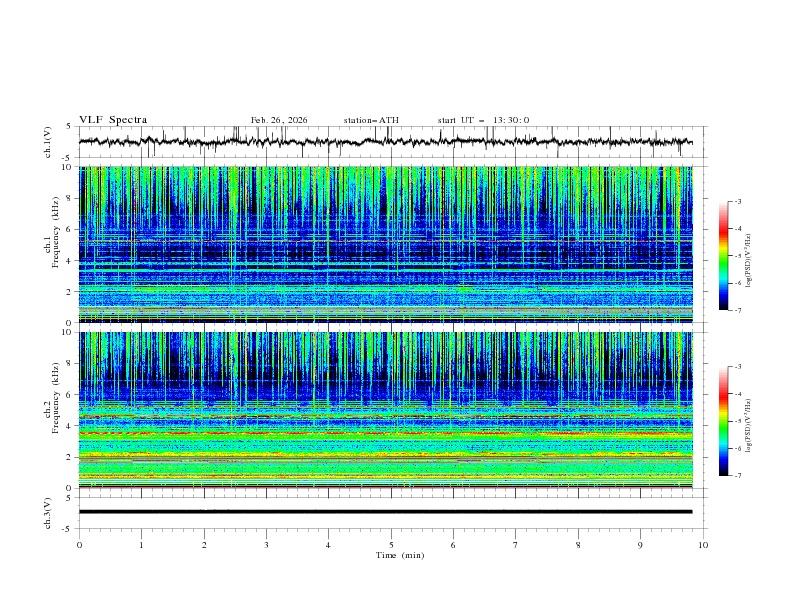Click the ch.1 voltage waveform trace

point(386,142)
